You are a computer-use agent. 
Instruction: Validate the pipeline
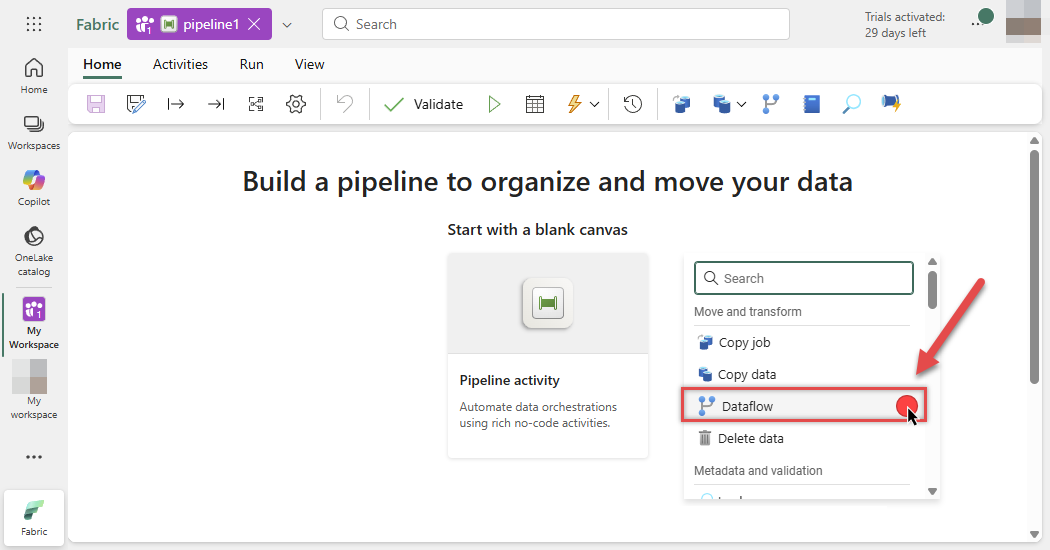point(423,105)
